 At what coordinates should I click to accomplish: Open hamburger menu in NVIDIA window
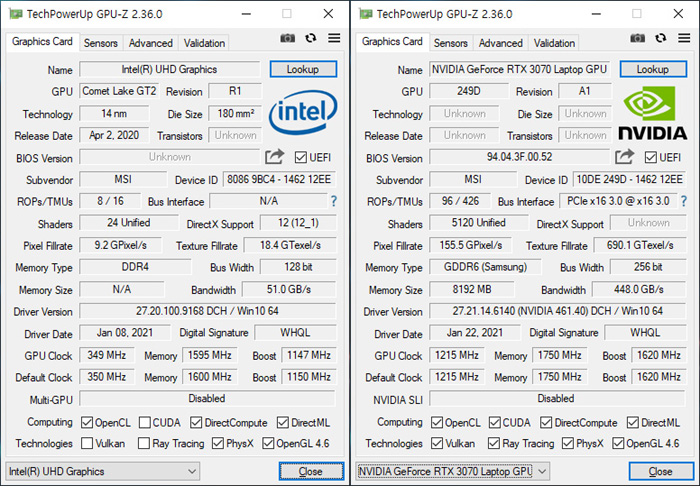[684, 38]
